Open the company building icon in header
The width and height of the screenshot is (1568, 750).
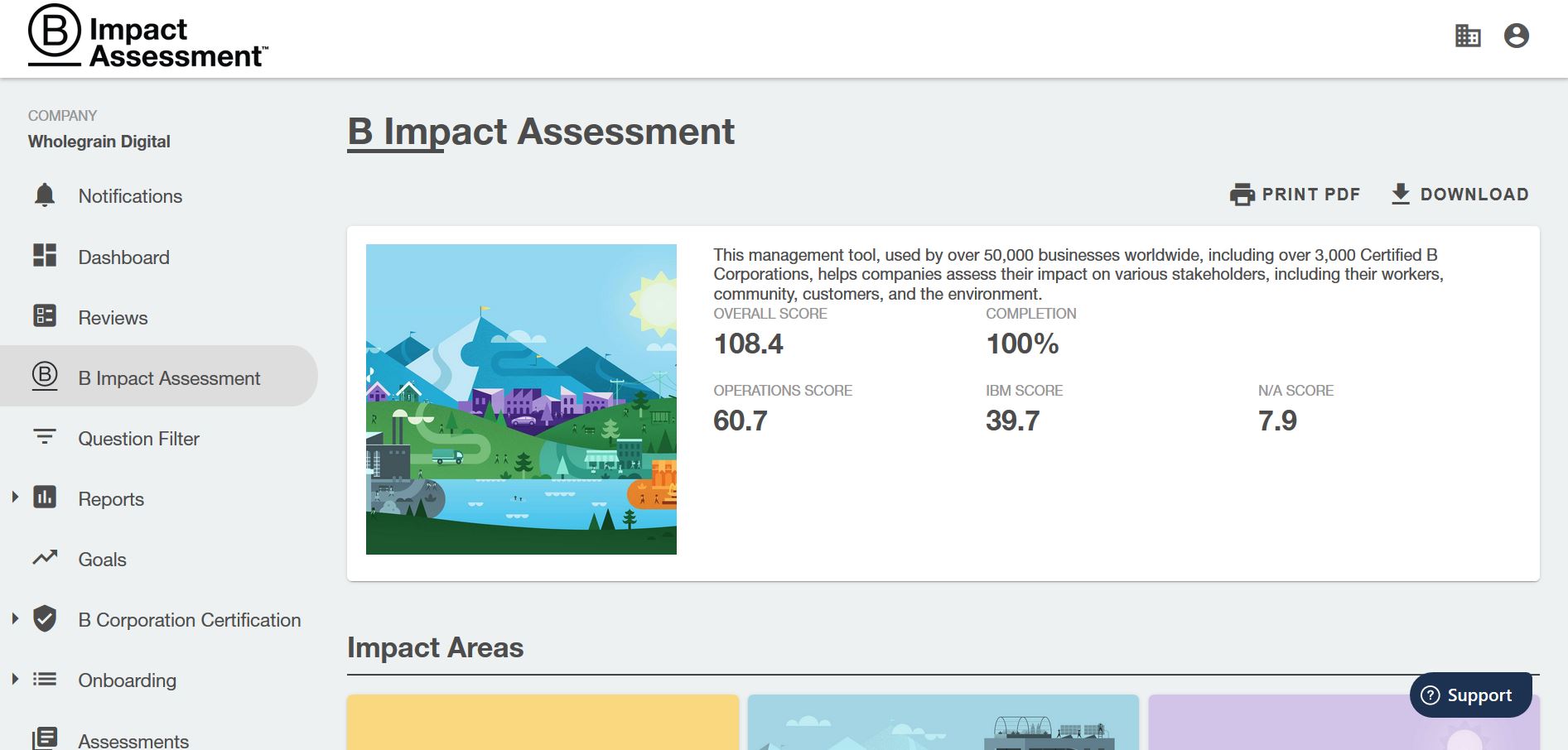click(x=1467, y=36)
